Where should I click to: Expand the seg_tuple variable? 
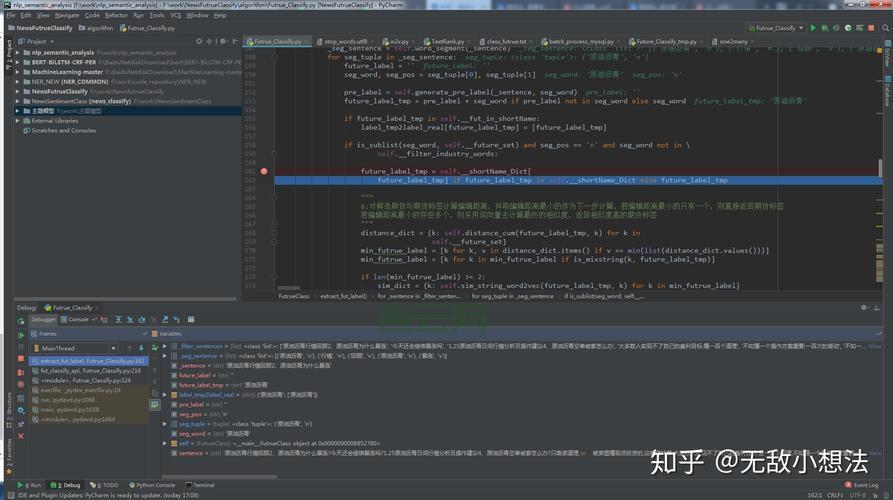pos(165,424)
